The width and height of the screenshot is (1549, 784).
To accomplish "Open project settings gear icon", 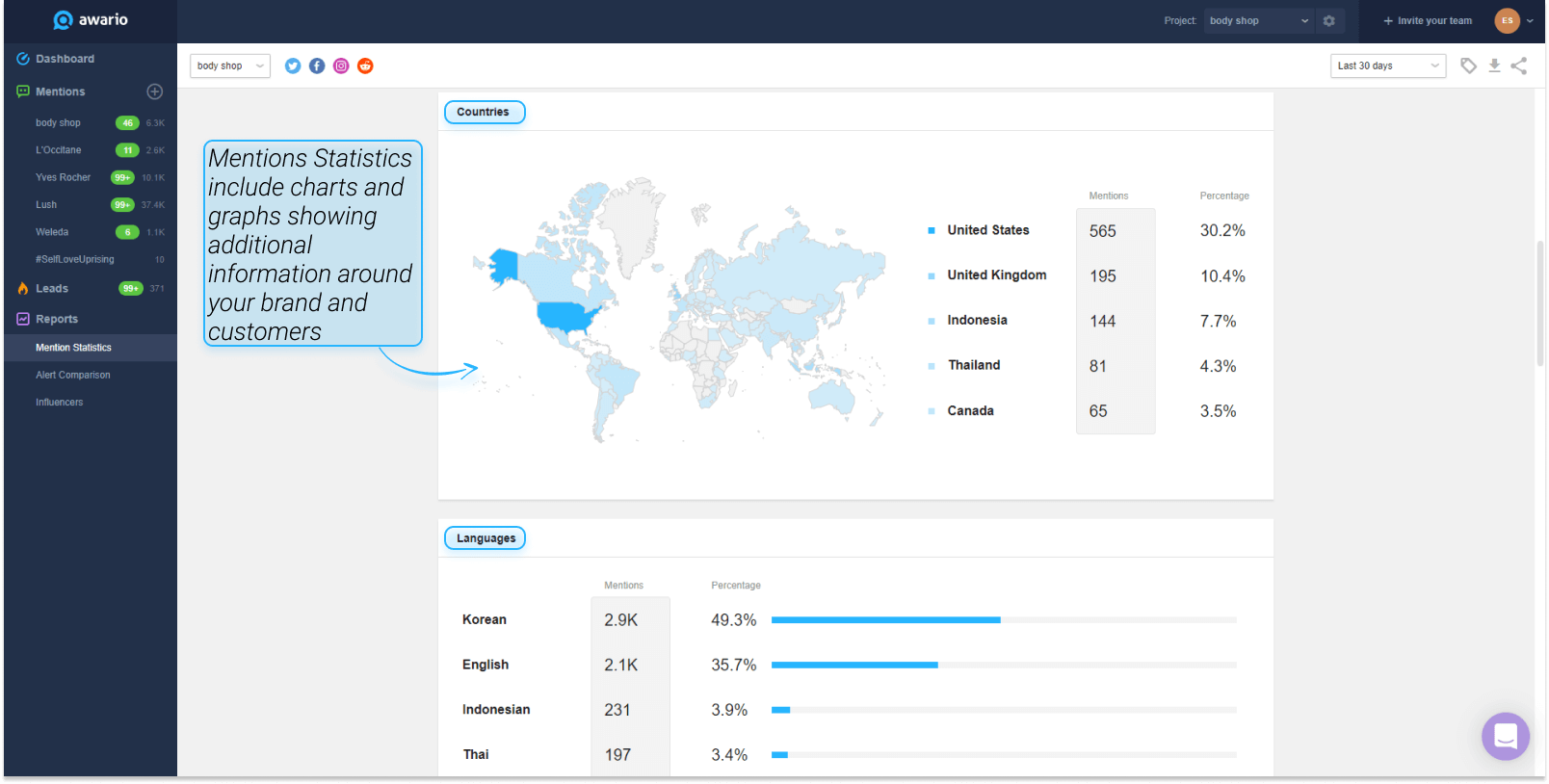I will coord(1329,20).
